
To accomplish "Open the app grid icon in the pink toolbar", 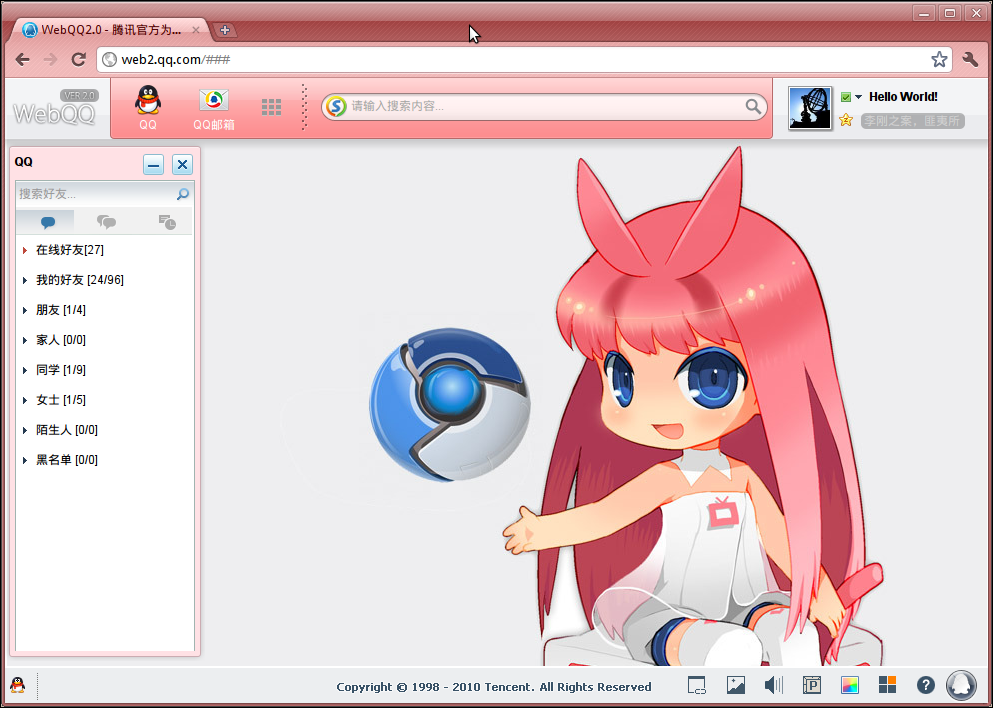I will coord(272,107).
